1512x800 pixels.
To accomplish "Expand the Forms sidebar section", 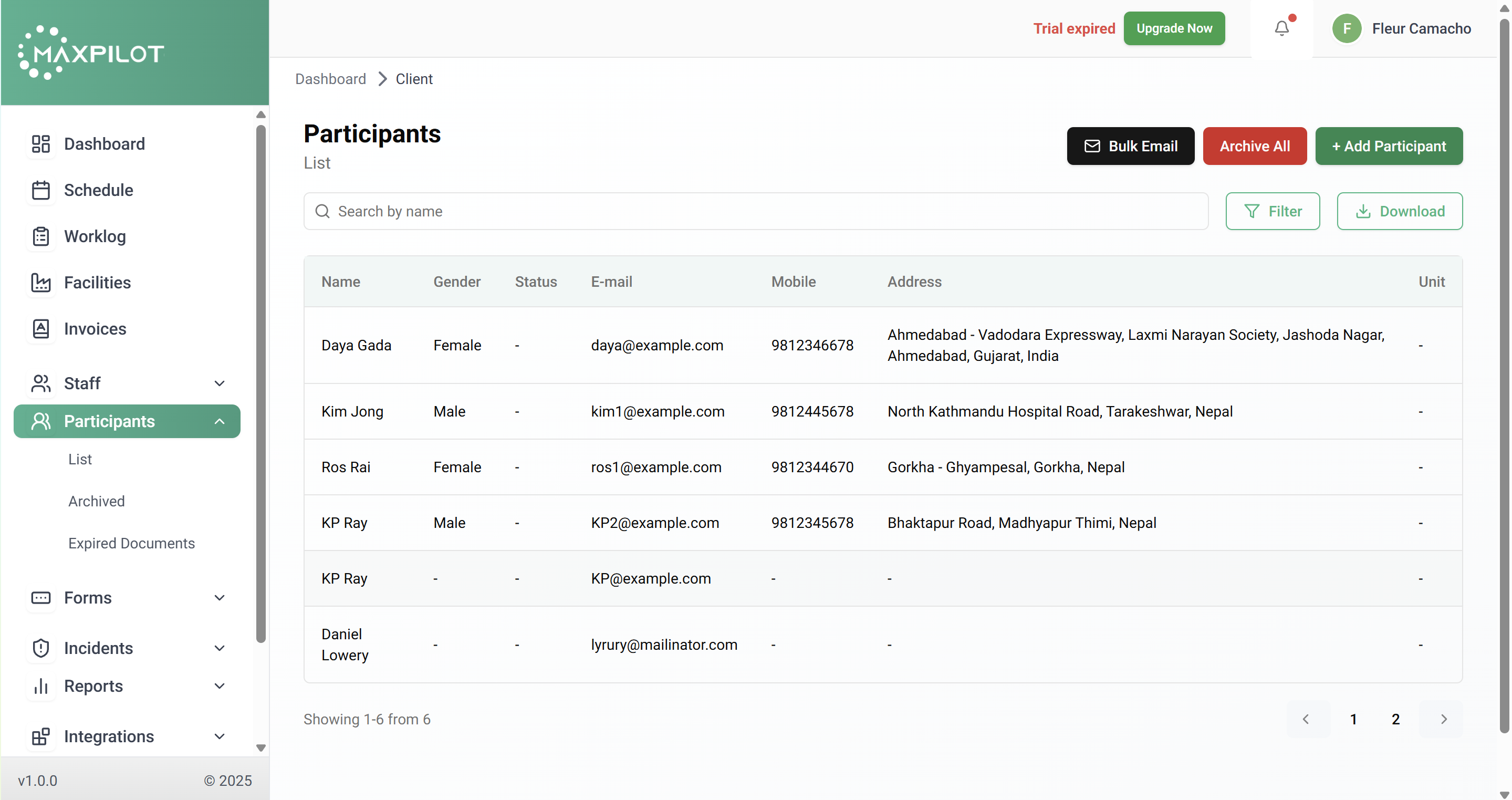I will [219, 598].
